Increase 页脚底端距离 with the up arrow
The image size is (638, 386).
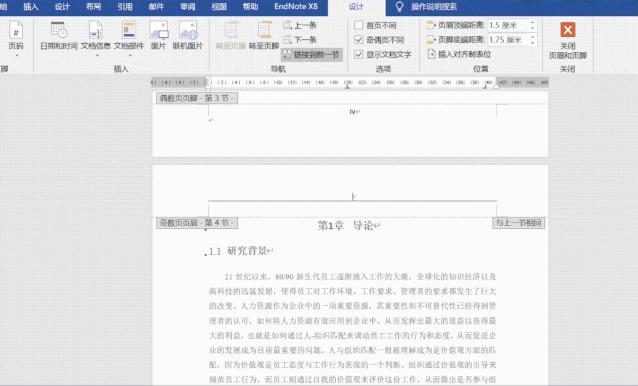[x=533, y=37]
